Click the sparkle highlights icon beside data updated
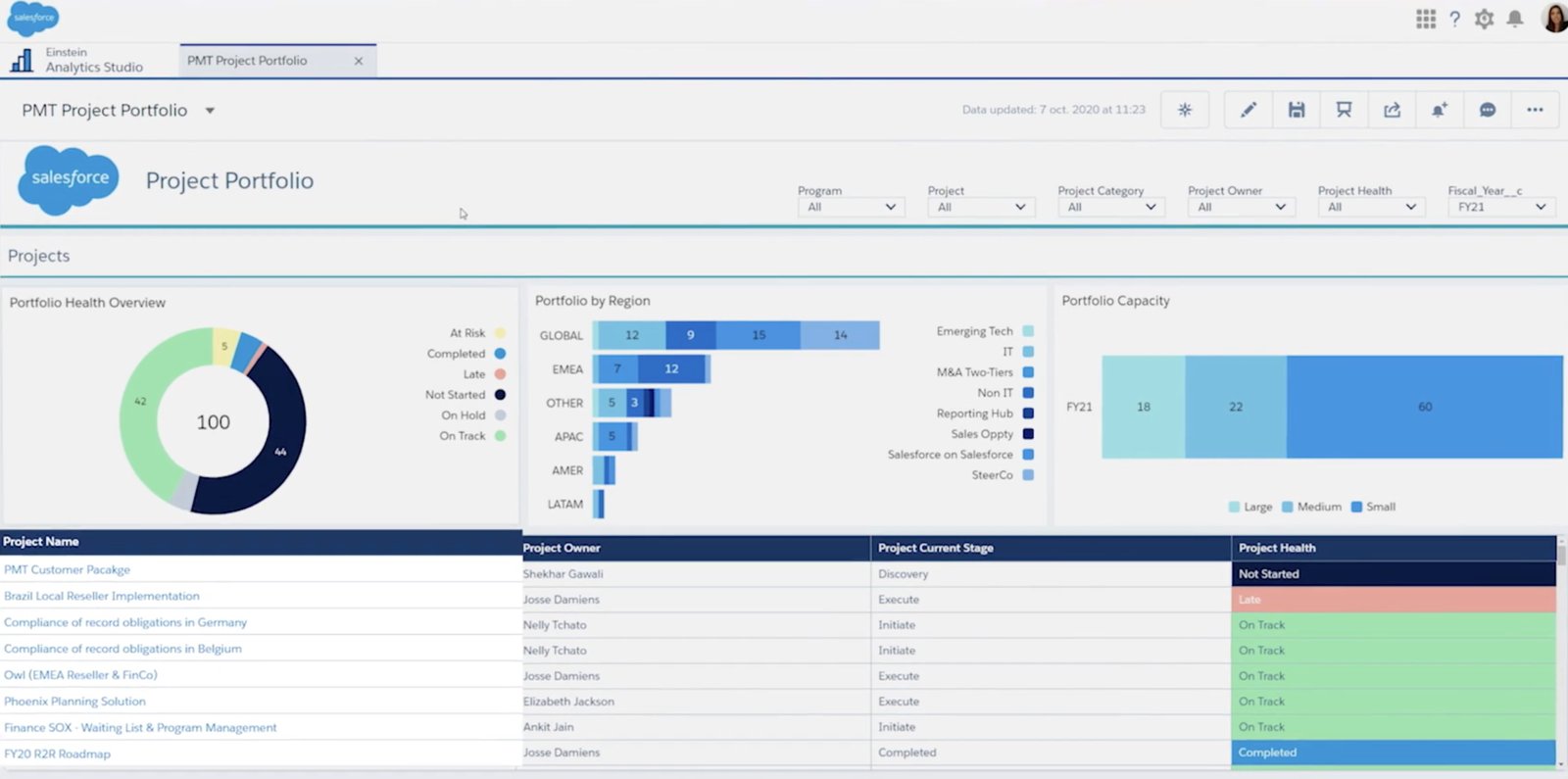The height and width of the screenshot is (779, 1568). pyautogui.click(x=1185, y=110)
